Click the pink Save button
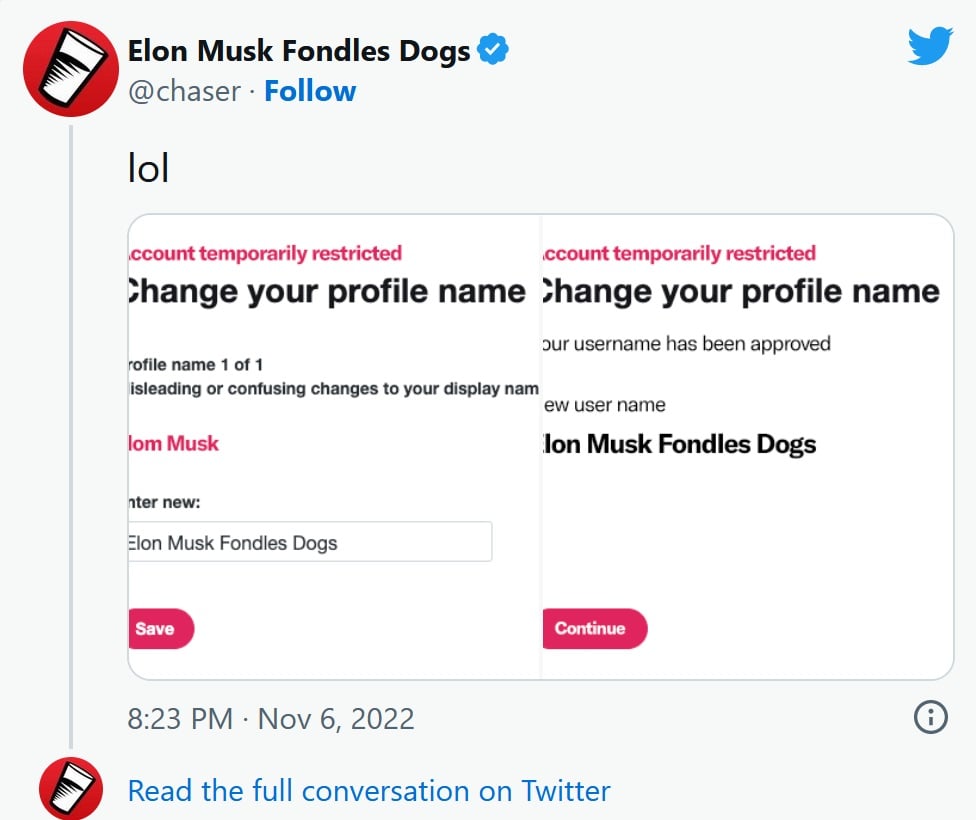The image size is (976, 820). (x=161, y=628)
